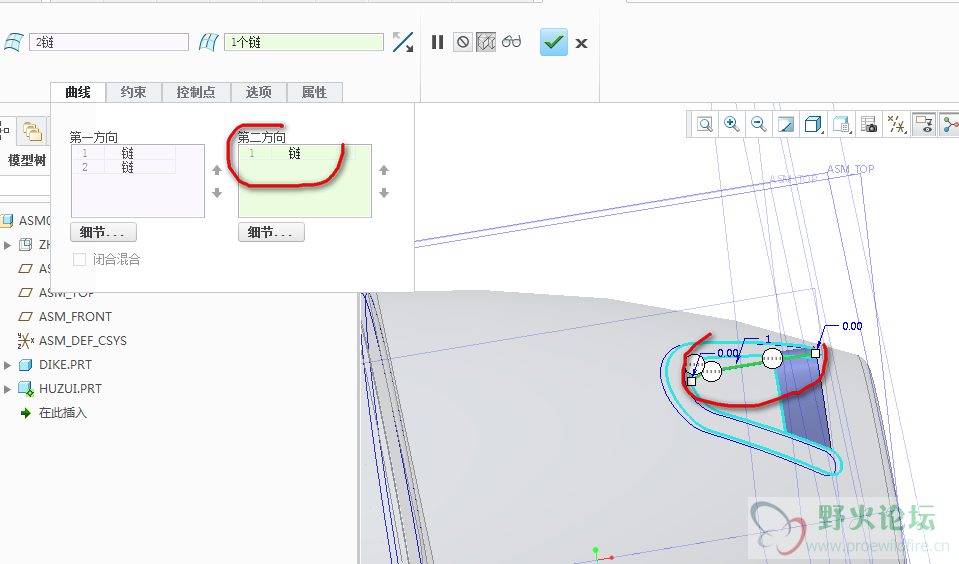Select the no-preview mode icon
Image resolution: width=959 pixels, height=564 pixels.
pos(463,42)
